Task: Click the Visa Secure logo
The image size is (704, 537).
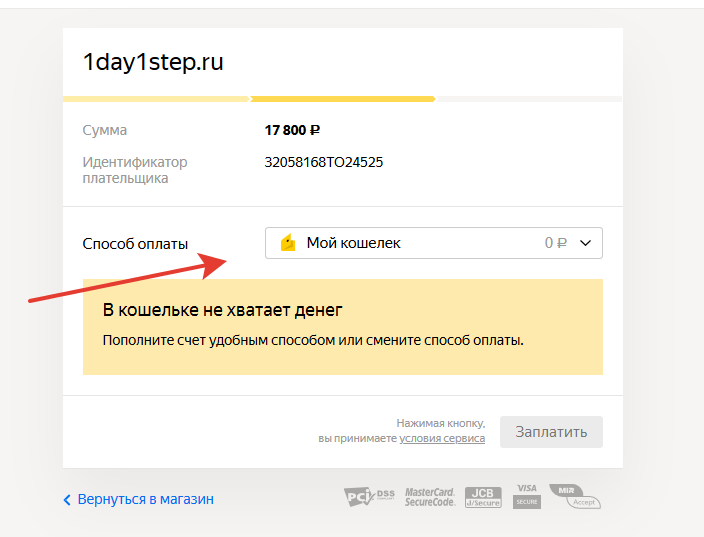Action: tap(527, 496)
